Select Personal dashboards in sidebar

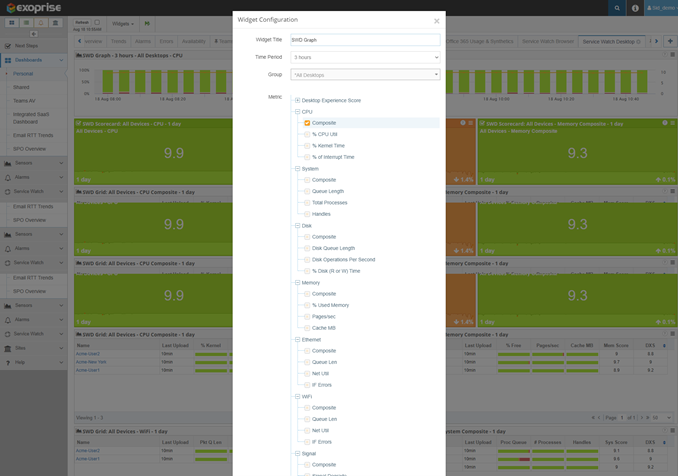tap(23, 74)
